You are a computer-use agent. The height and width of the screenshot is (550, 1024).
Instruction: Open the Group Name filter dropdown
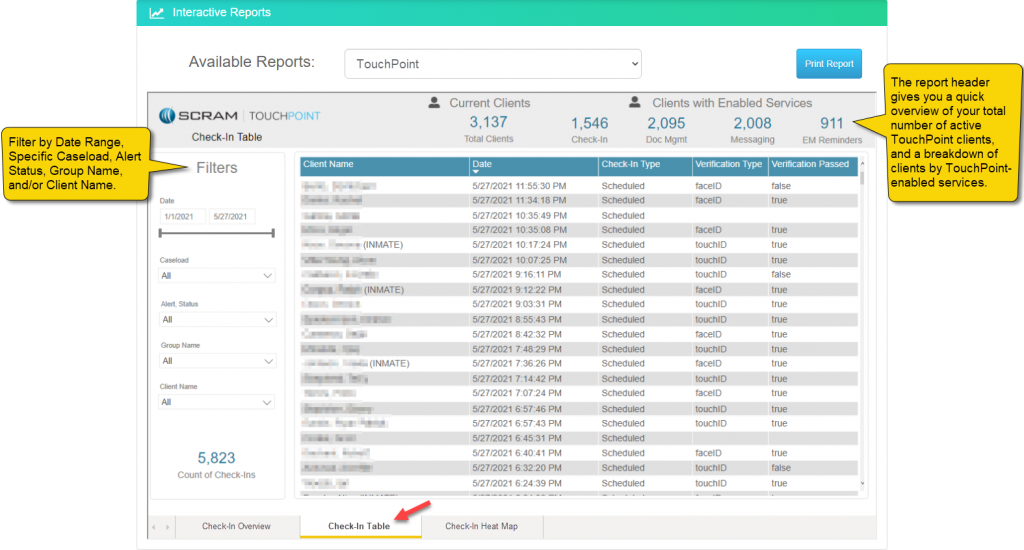tap(216, 361)
